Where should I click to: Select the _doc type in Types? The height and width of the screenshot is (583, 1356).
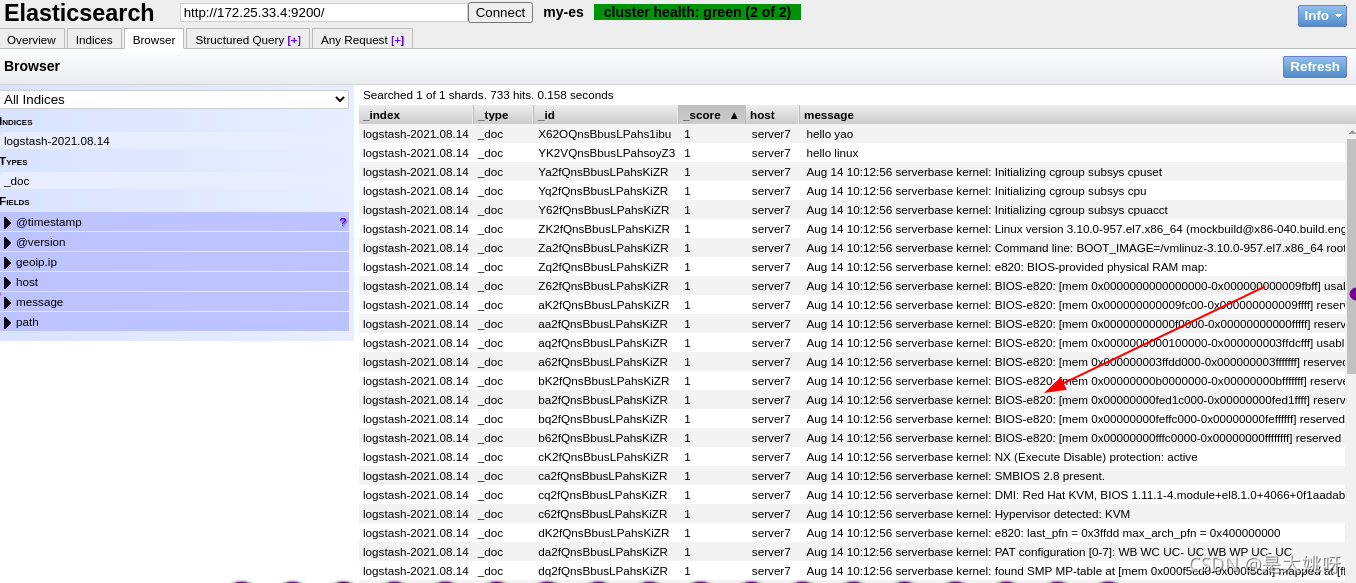click(174, 181)
